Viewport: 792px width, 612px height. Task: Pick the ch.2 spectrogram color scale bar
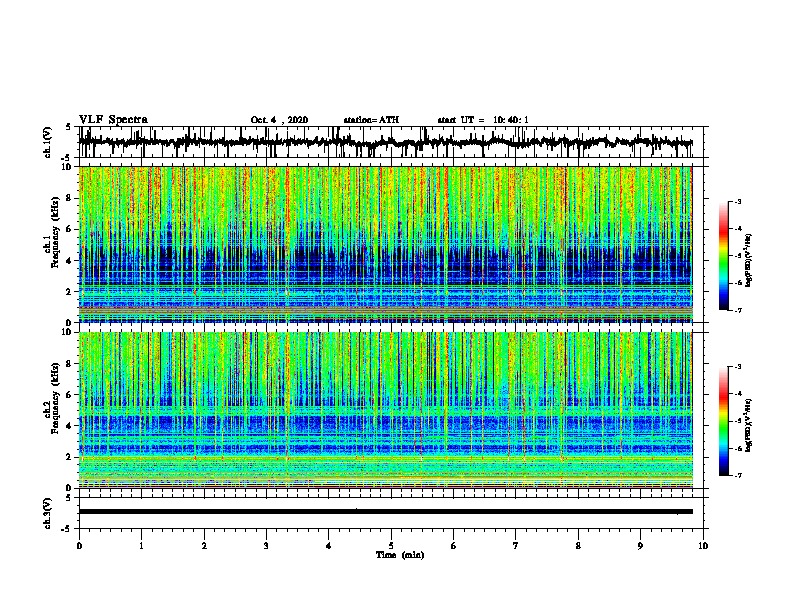724,421
